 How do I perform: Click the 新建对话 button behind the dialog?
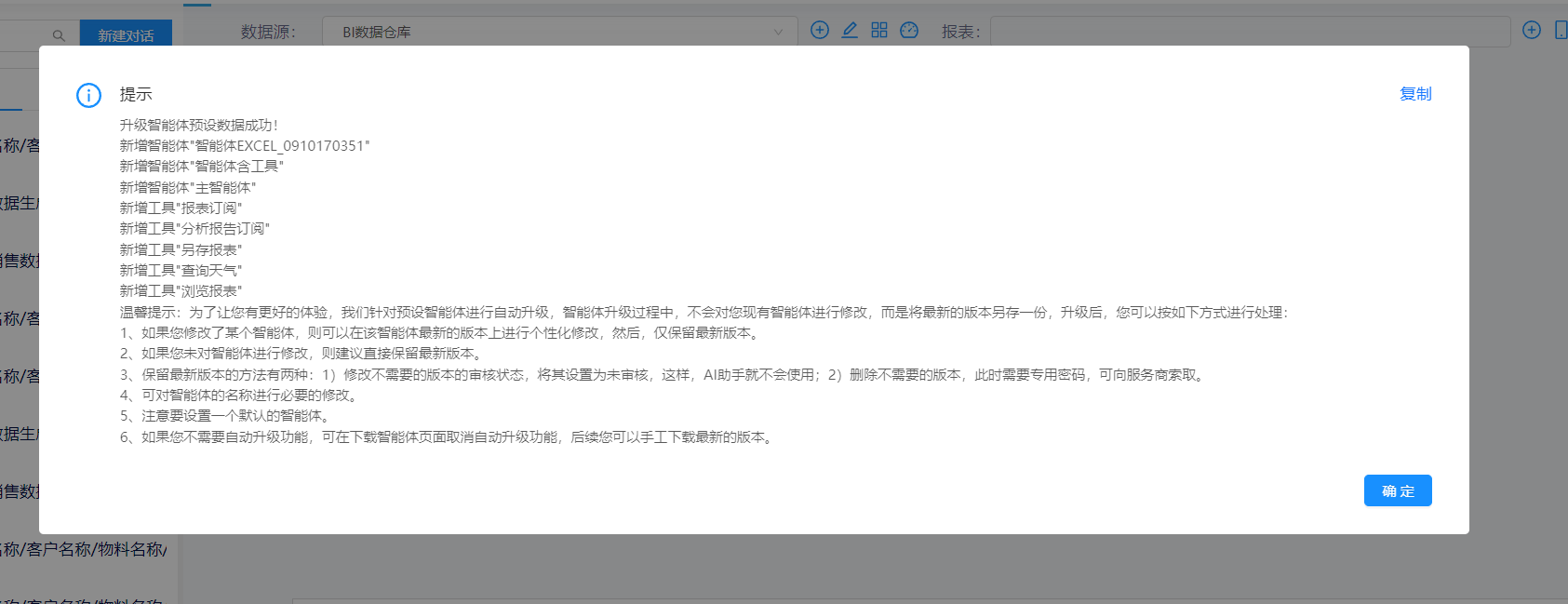pos(126,35)
